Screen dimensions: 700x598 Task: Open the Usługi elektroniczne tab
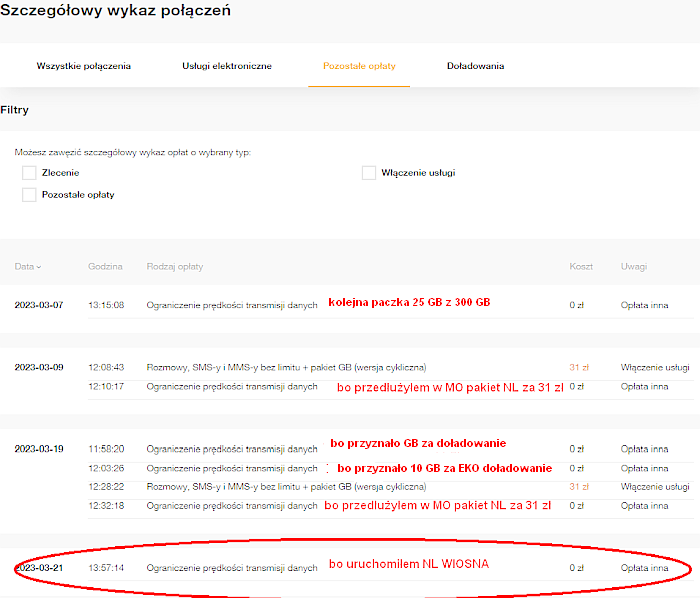(226, 66)
